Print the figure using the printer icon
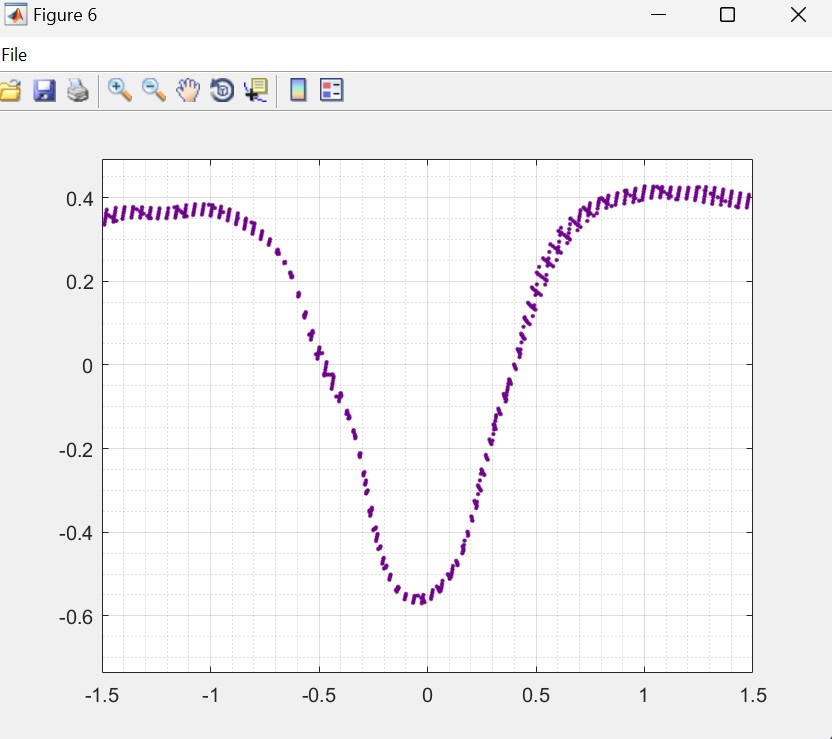The height and width of the screenshot is (739, 832). (x=78, y=91)
